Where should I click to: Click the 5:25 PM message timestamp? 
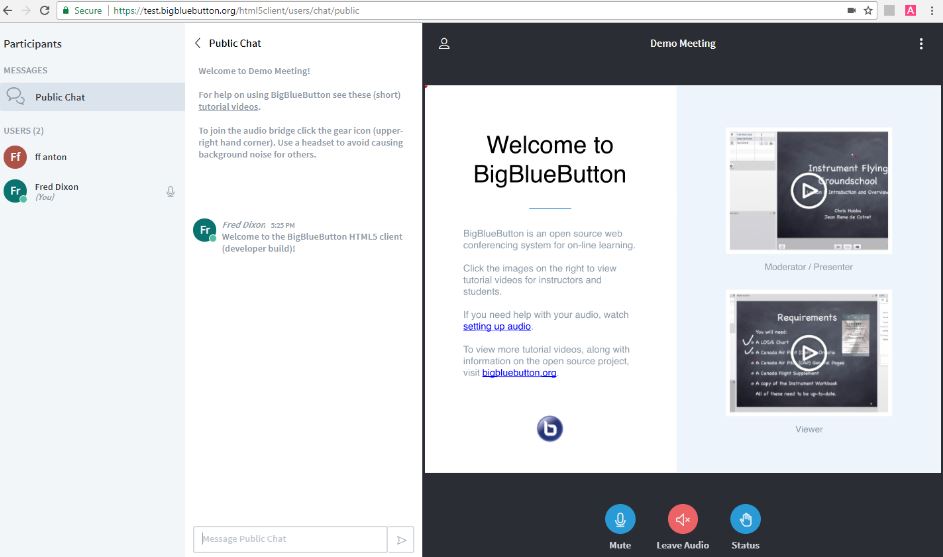pos(283,226)
